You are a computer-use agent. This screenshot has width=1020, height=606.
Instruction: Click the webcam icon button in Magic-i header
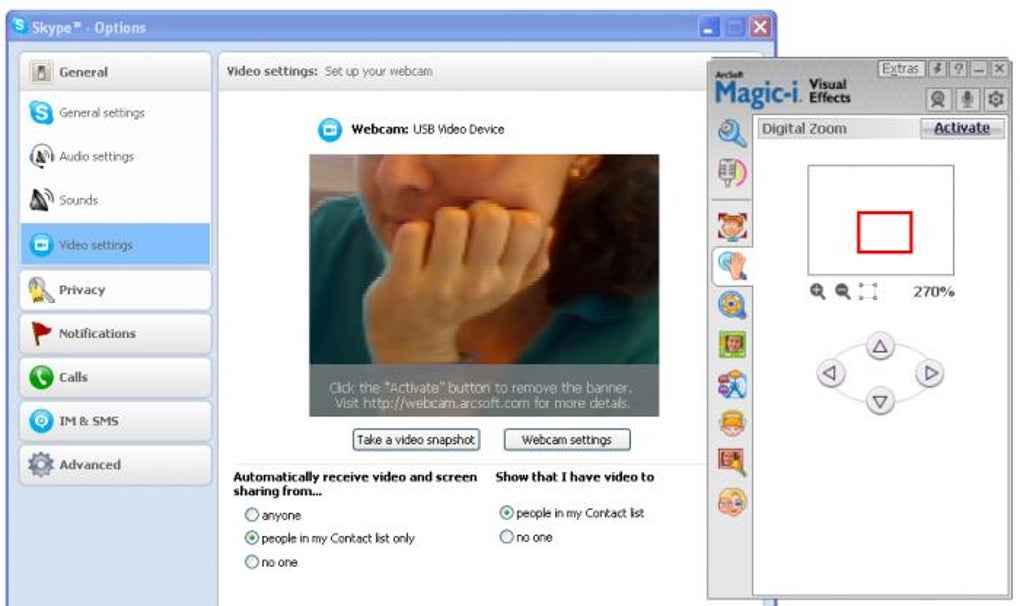937,99
